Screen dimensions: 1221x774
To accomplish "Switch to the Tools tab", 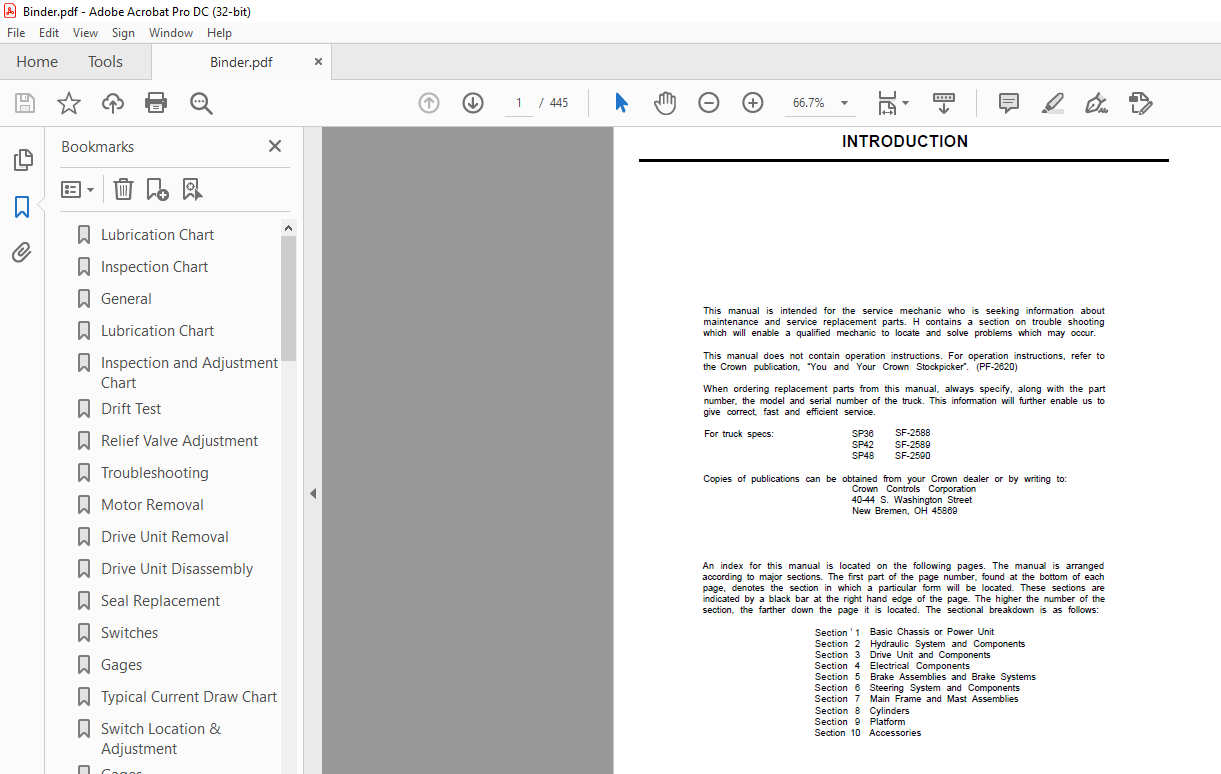I will click(x=105, y=62).
